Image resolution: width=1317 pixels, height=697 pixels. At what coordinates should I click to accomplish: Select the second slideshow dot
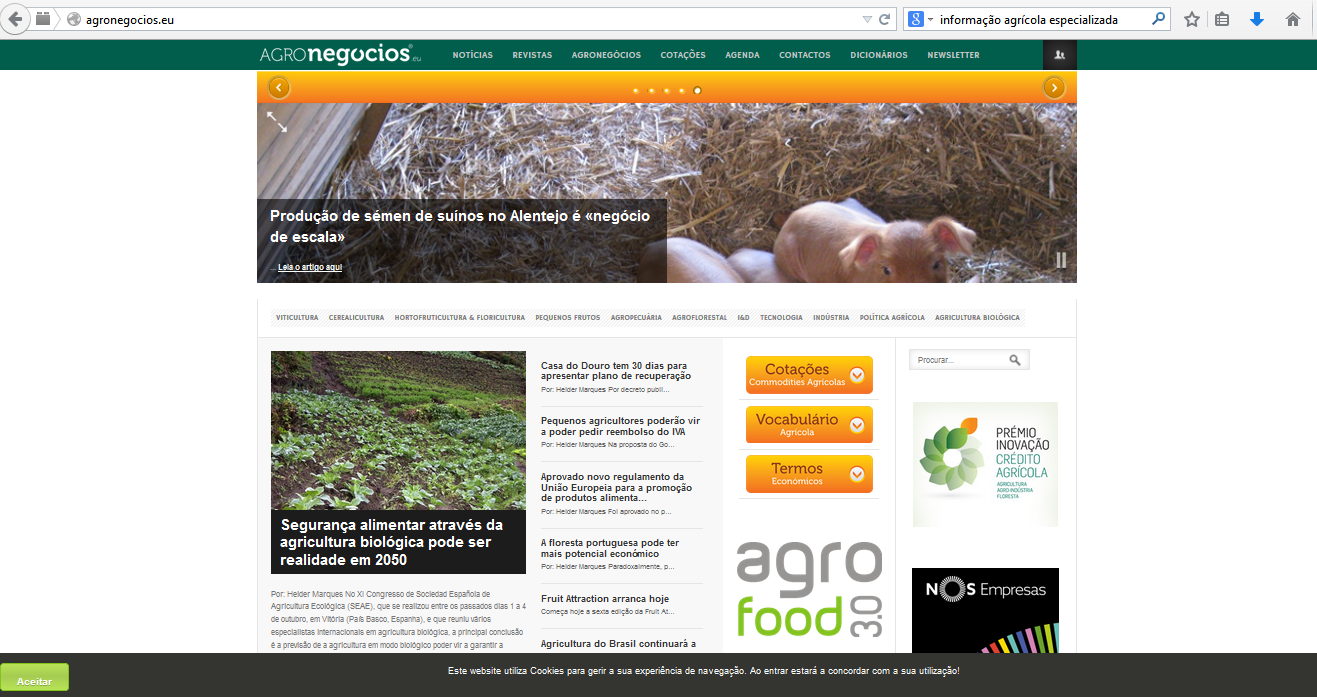click(651, 91)
